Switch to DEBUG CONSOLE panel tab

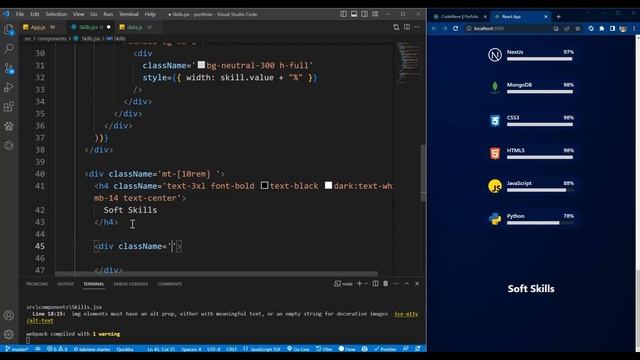(x=131, y=284)
